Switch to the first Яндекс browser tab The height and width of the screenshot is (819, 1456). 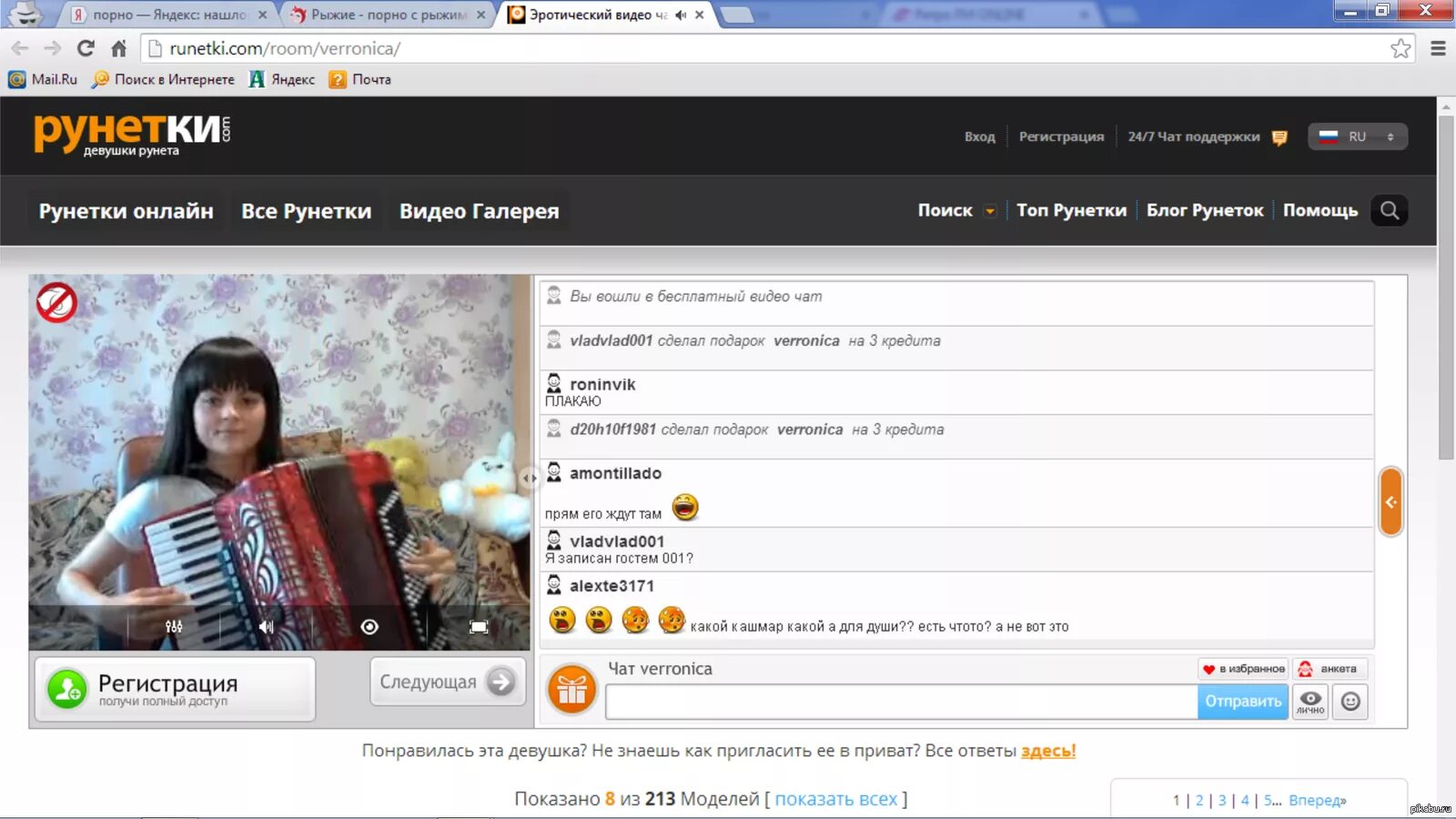[x=168, y=15]
